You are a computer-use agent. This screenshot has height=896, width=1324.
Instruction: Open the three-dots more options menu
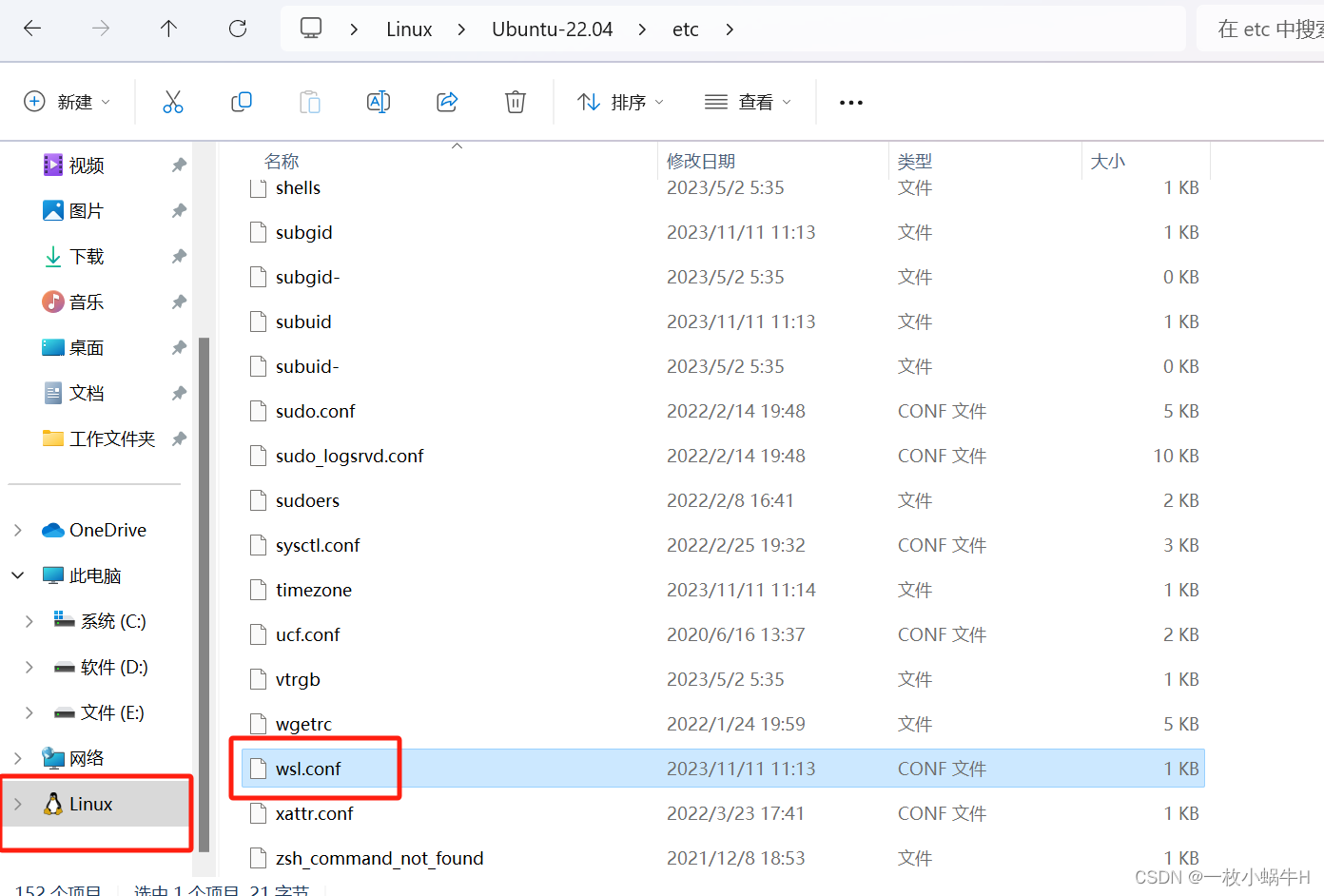(851, 102)
